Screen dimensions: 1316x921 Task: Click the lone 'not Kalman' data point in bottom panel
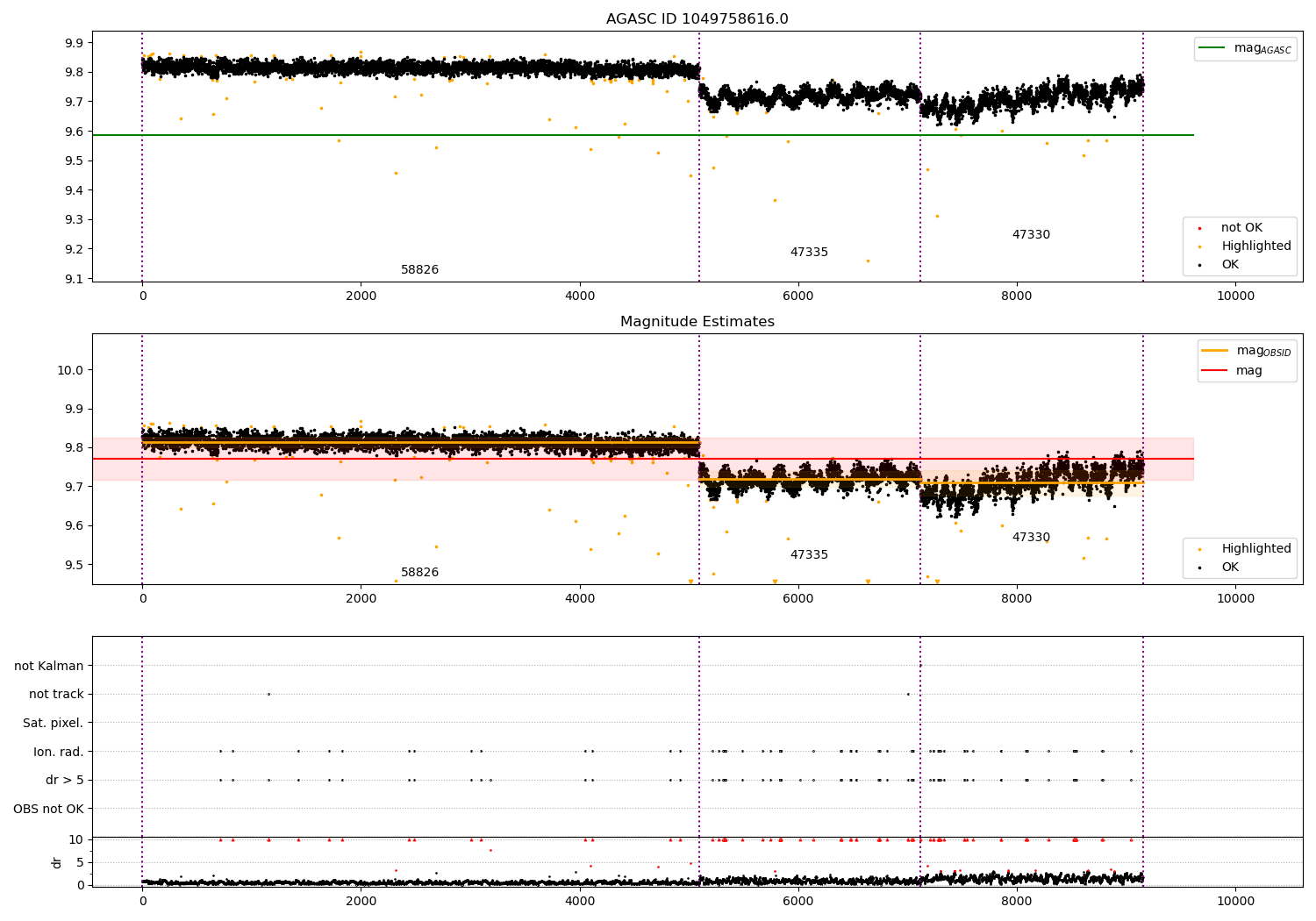(x=920, y=666)
